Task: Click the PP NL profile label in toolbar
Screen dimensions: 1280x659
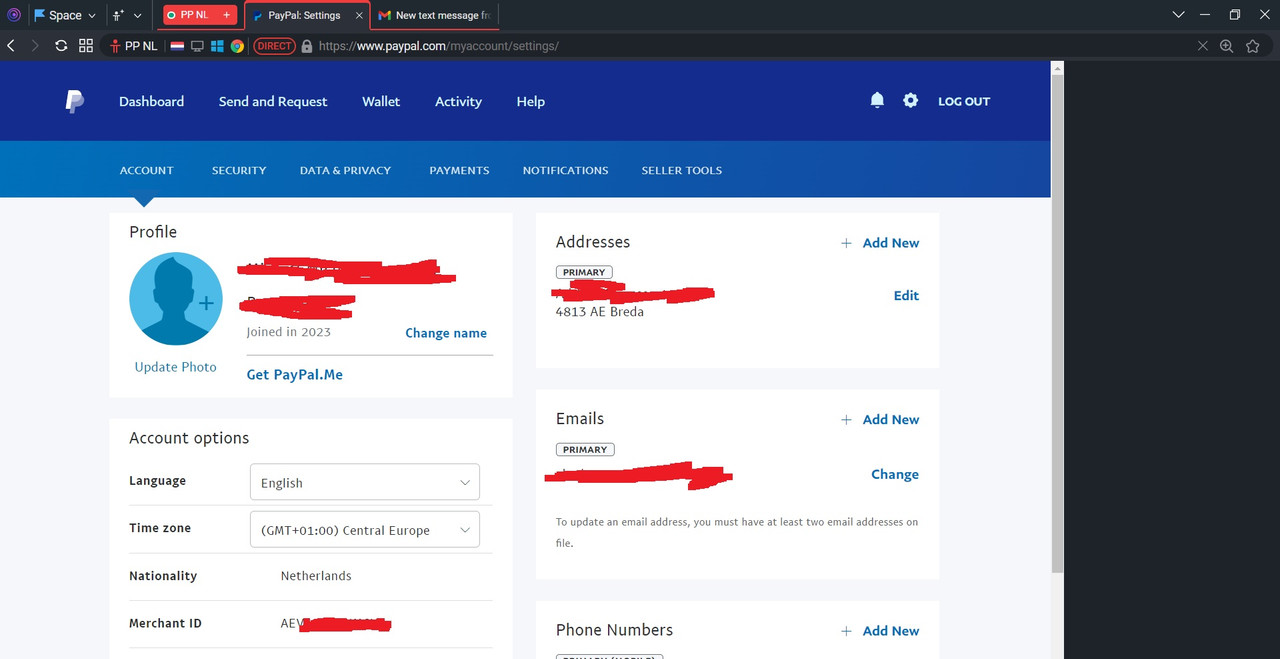Action: pyautogui.click(x=134, y=46)
